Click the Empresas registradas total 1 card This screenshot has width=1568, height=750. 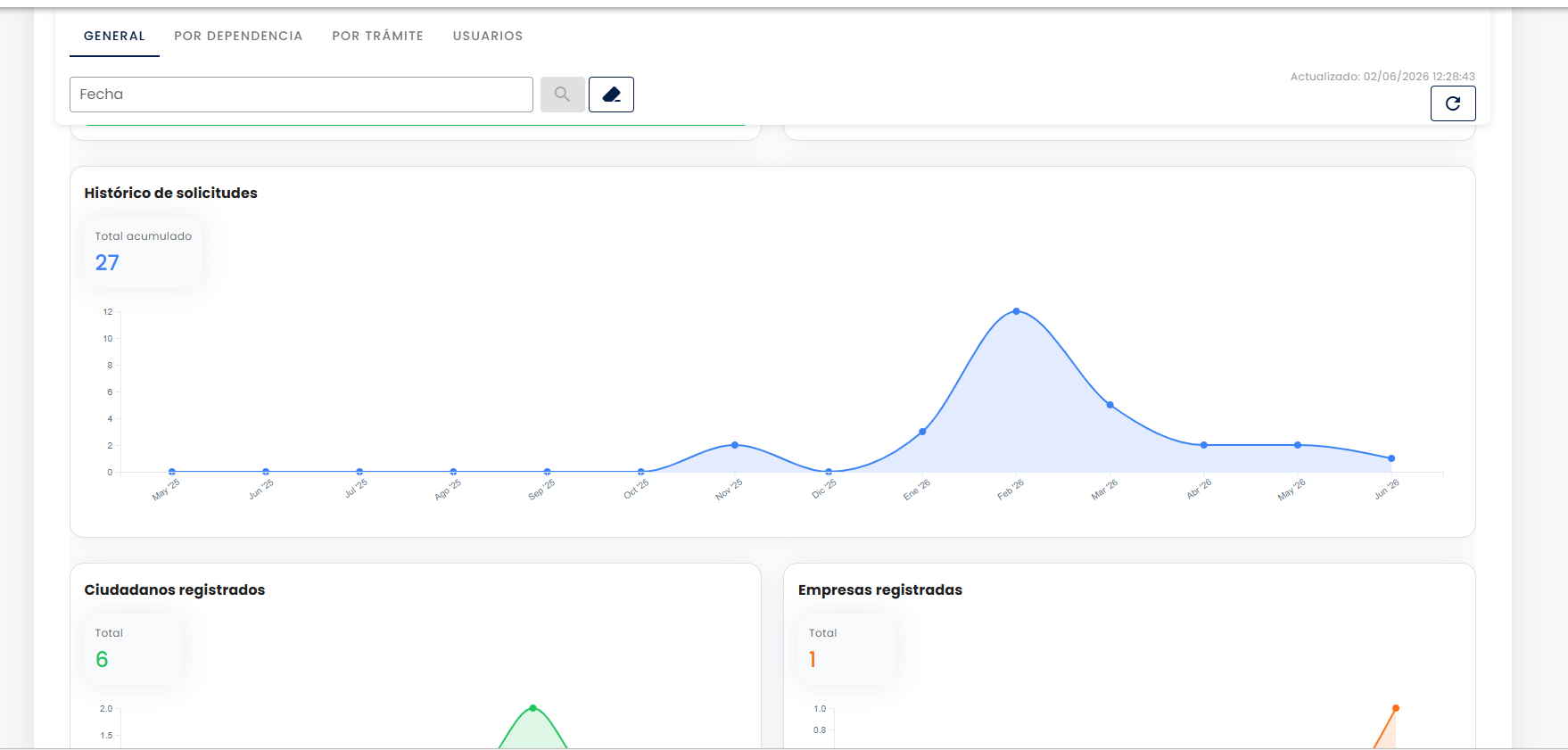(847, 649)
